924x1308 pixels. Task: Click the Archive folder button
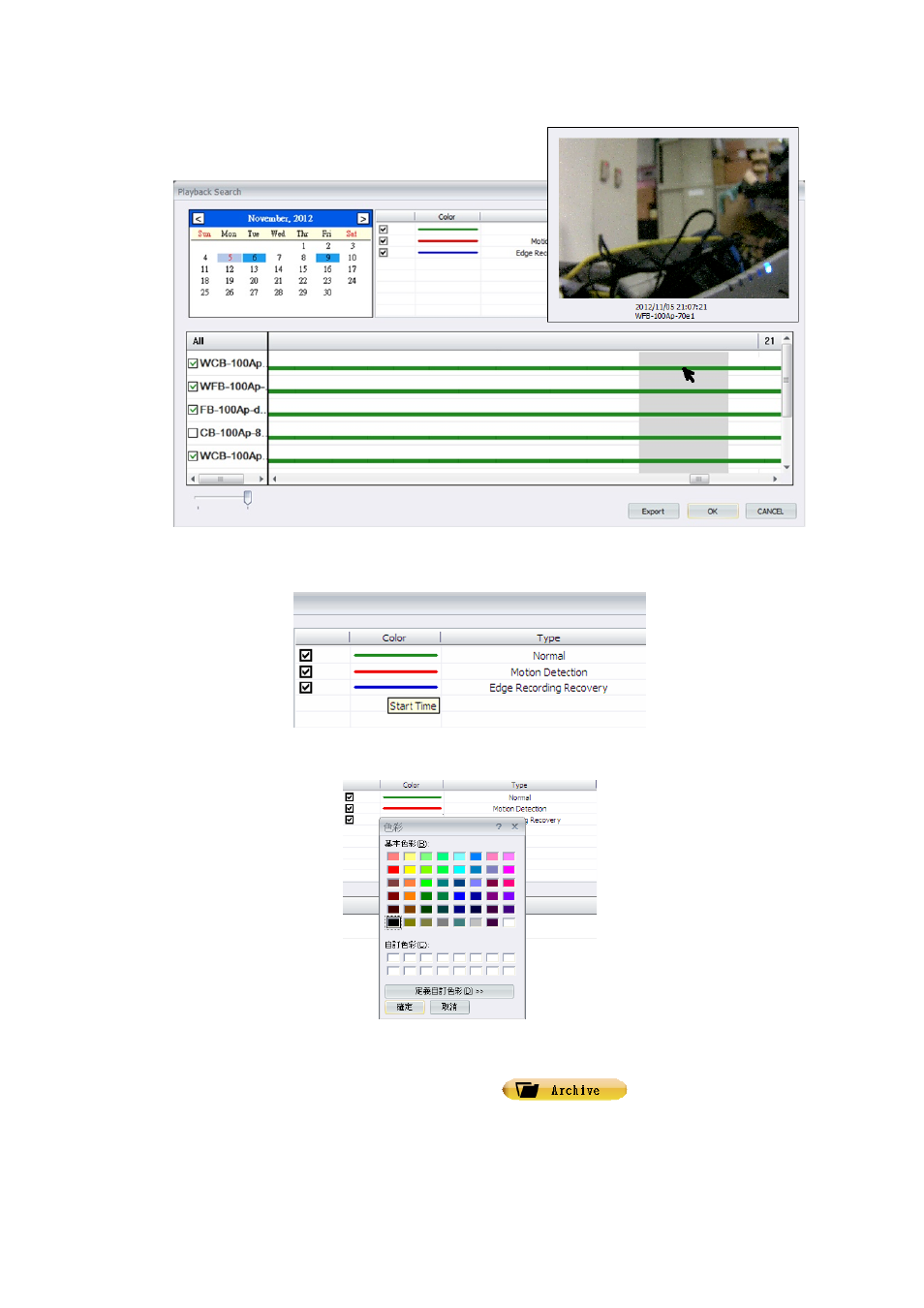click(565, 1090)
